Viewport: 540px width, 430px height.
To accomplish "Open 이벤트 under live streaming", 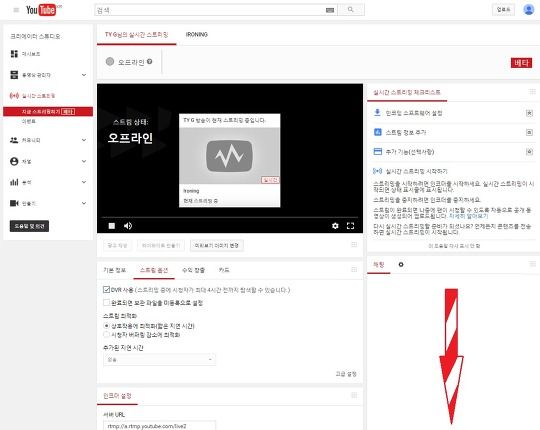I will pos(29,122).
